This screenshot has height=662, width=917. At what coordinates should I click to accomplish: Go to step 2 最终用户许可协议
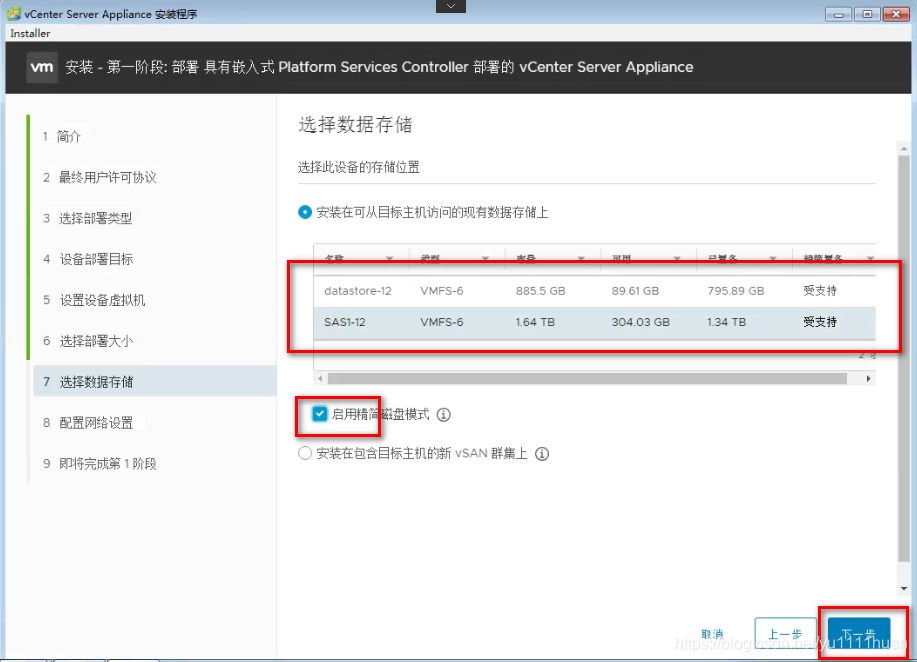coord(99,178)
